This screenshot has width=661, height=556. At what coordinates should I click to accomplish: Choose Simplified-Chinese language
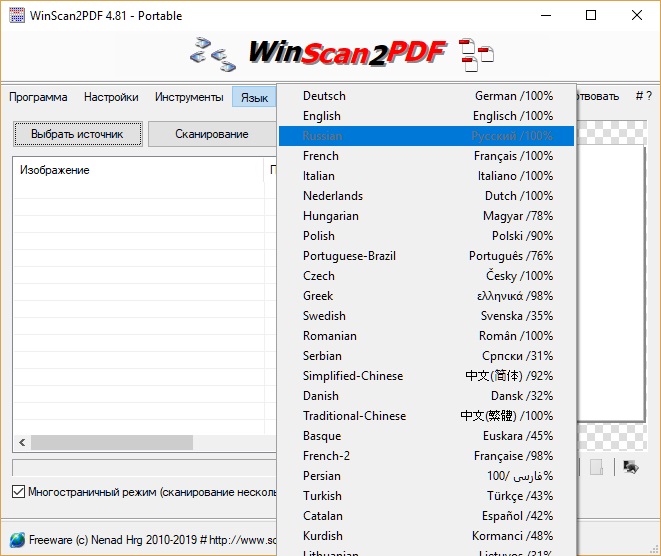[x=426, y=376]
